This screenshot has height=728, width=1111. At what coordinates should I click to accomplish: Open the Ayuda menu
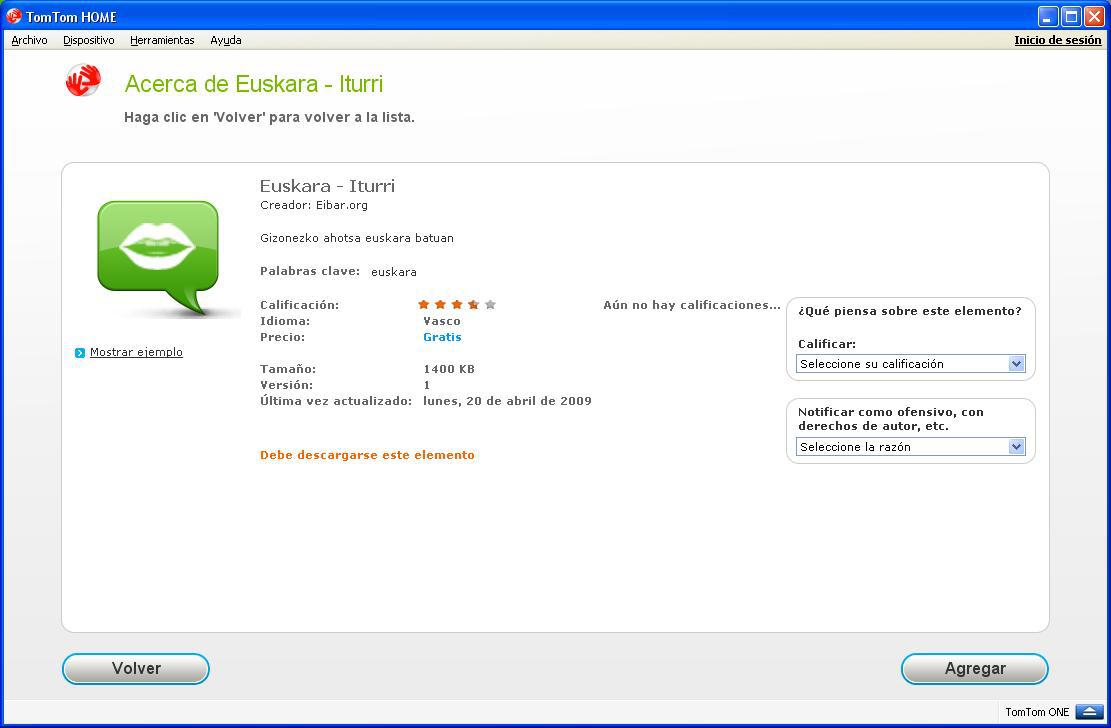(x=225, y=40)
